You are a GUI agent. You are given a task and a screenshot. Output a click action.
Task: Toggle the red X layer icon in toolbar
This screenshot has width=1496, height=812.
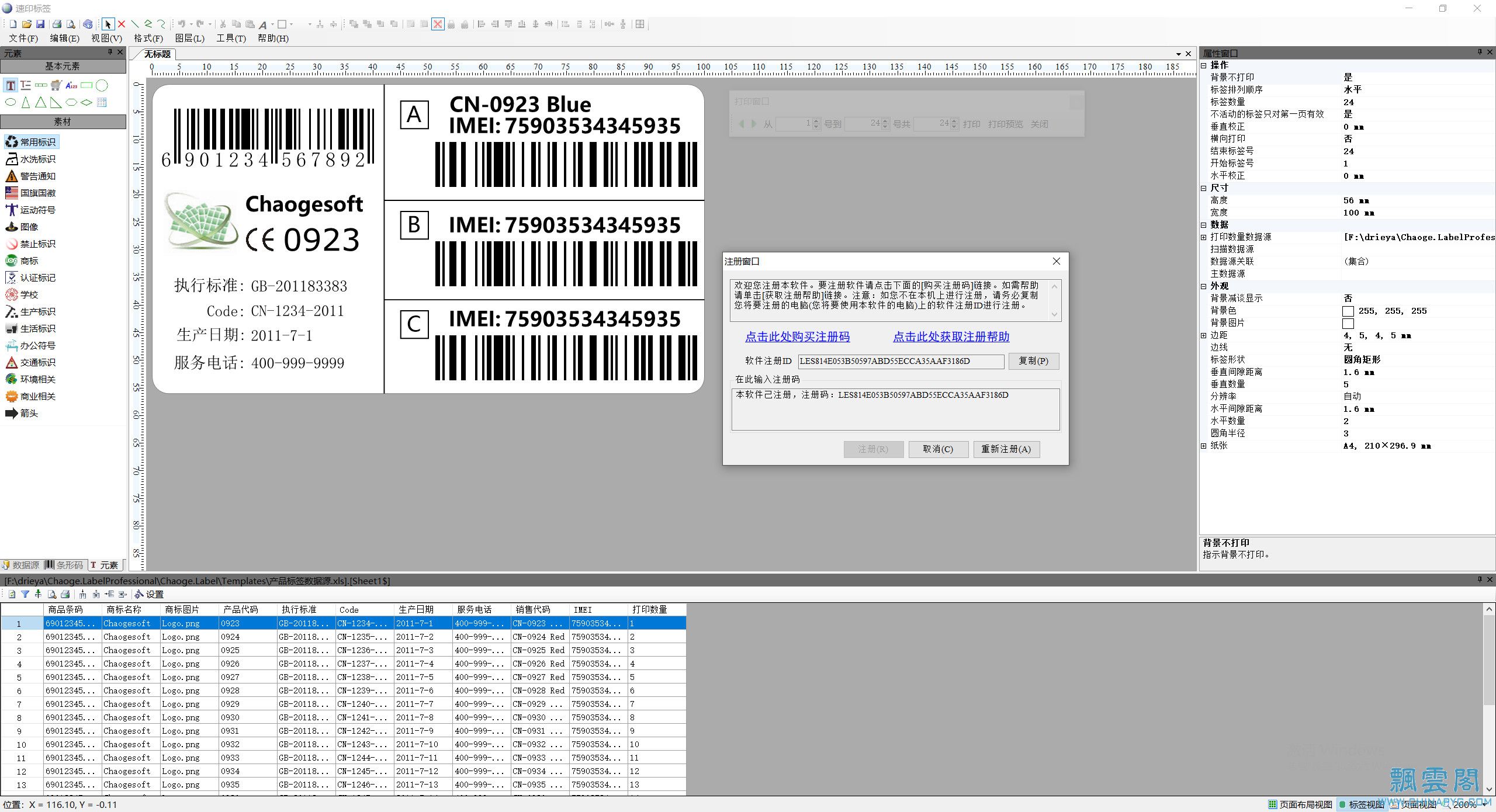[x=438, y=24]
